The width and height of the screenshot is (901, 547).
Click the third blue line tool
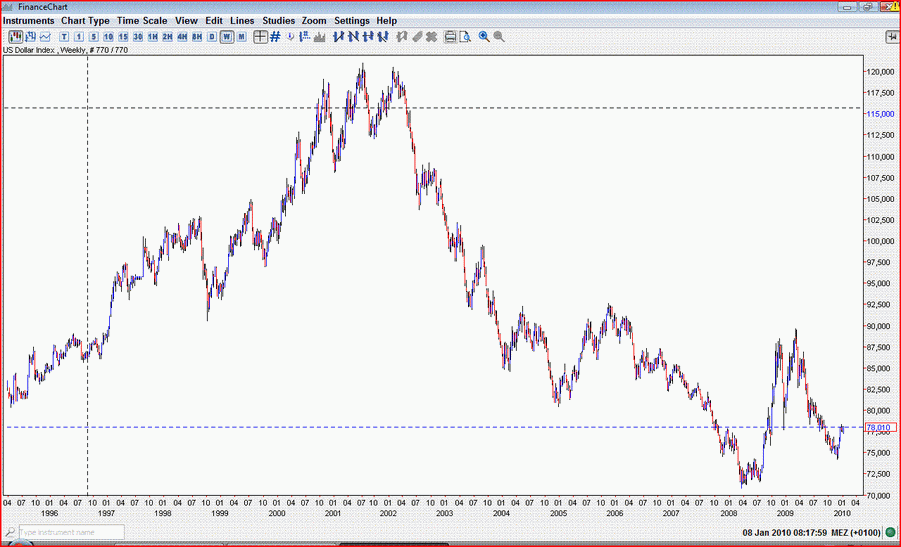click(368, 37)
